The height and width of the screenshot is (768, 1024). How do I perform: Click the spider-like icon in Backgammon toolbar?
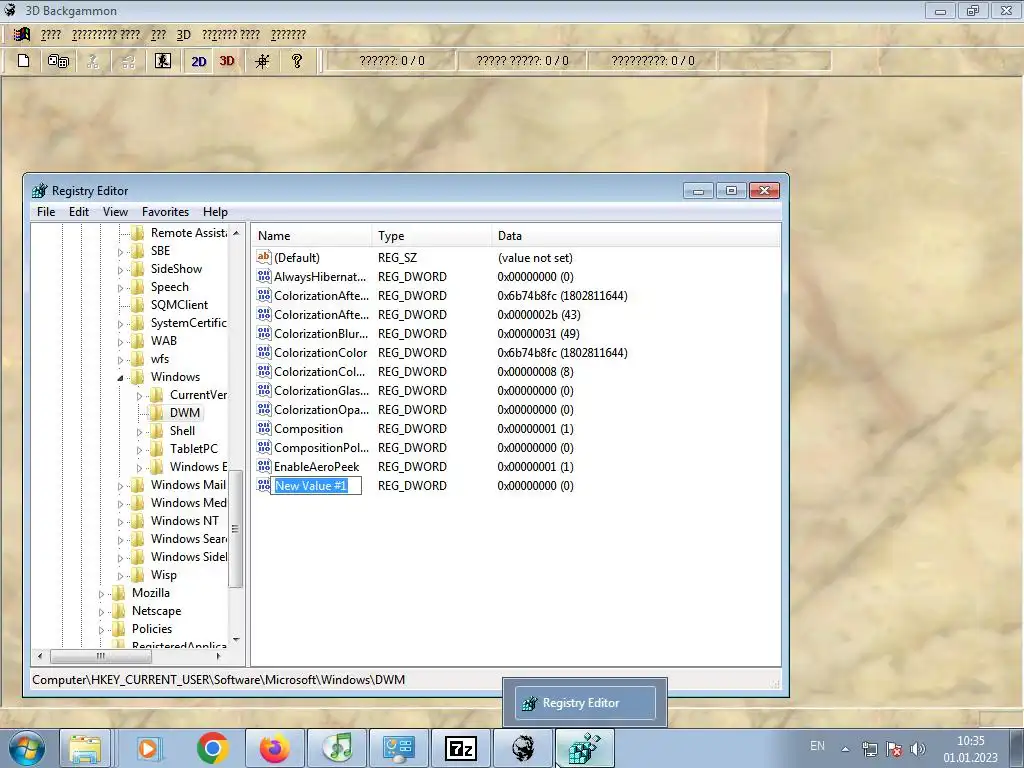click(x=262, y=61)
